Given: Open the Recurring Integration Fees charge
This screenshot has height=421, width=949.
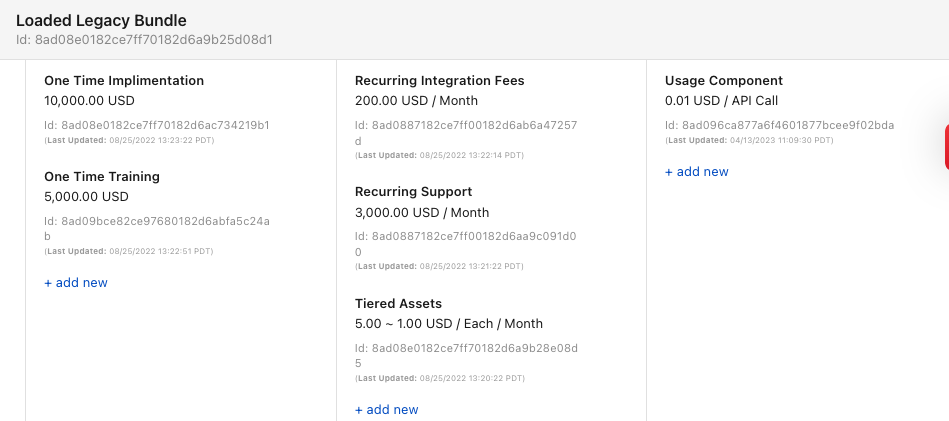Looking at the screenshot, I should [439, 81].
